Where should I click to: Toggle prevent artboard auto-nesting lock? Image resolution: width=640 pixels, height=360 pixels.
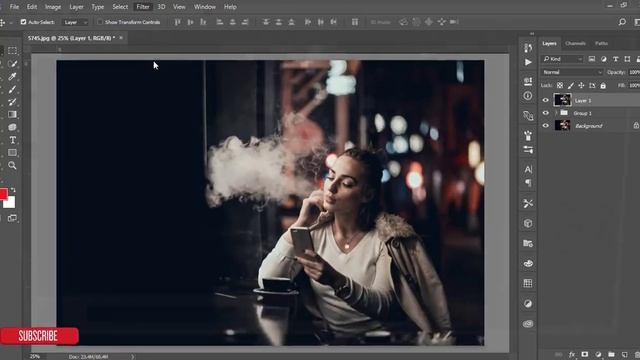click(592, 85)
